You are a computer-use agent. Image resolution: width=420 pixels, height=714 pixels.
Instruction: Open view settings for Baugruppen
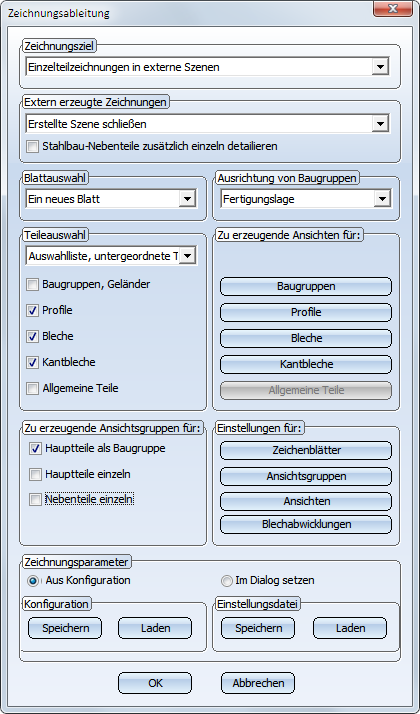[306, 286]
